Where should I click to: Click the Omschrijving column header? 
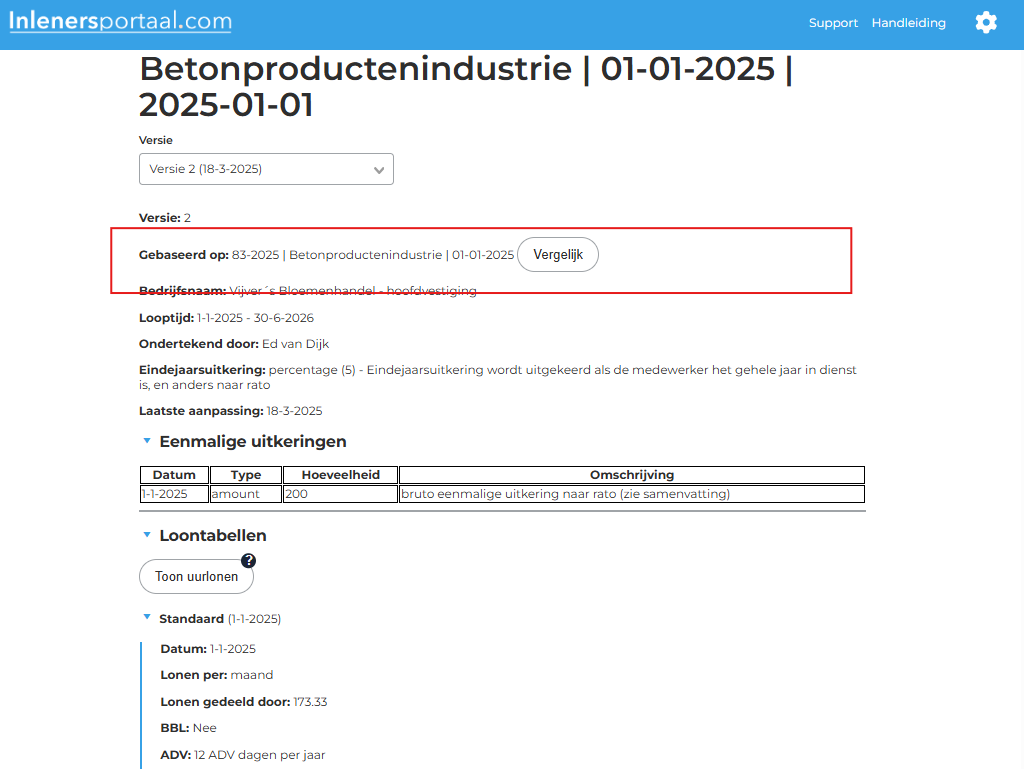(631, 475)
